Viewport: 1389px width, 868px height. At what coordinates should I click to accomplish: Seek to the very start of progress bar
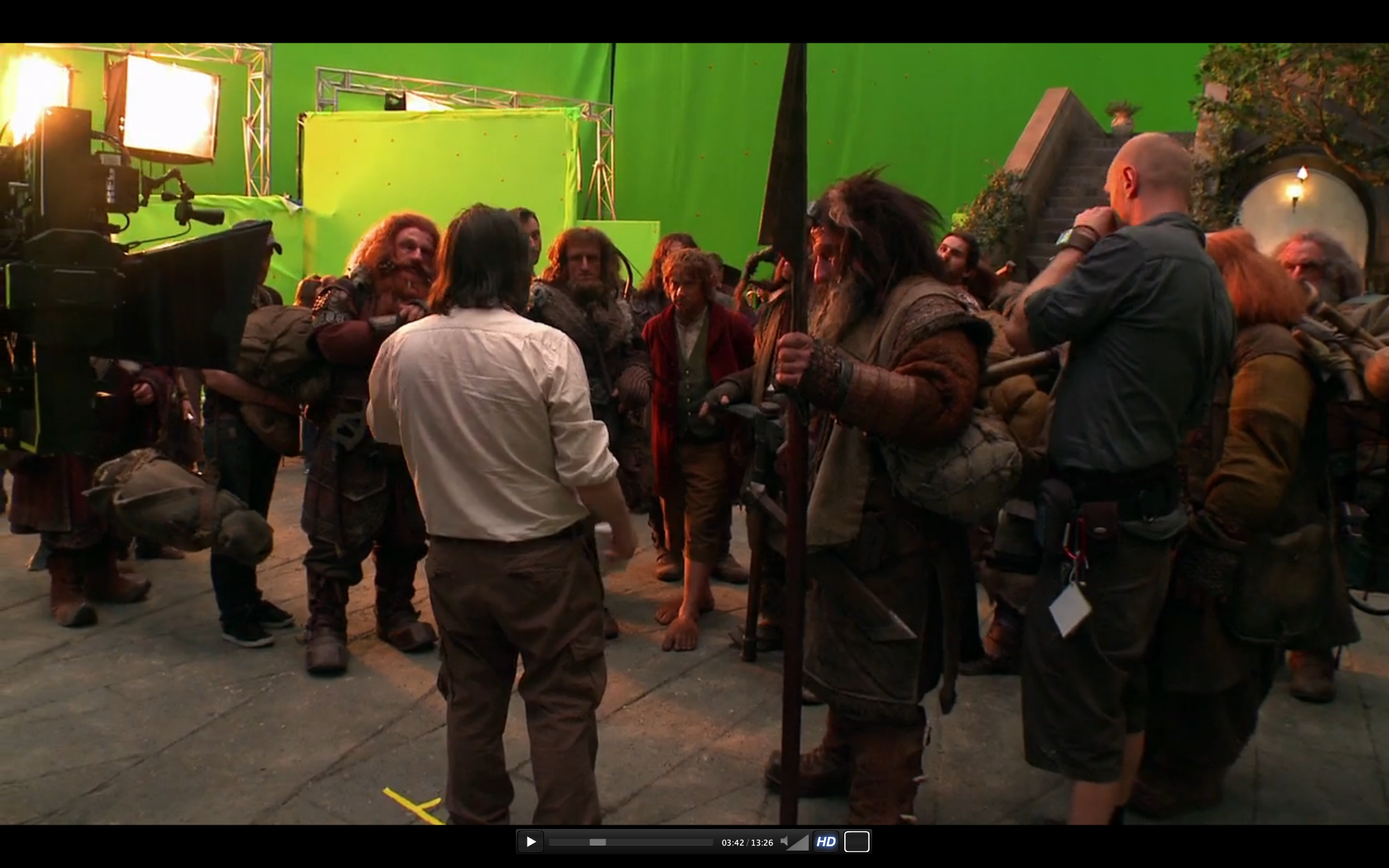[551, 842]
